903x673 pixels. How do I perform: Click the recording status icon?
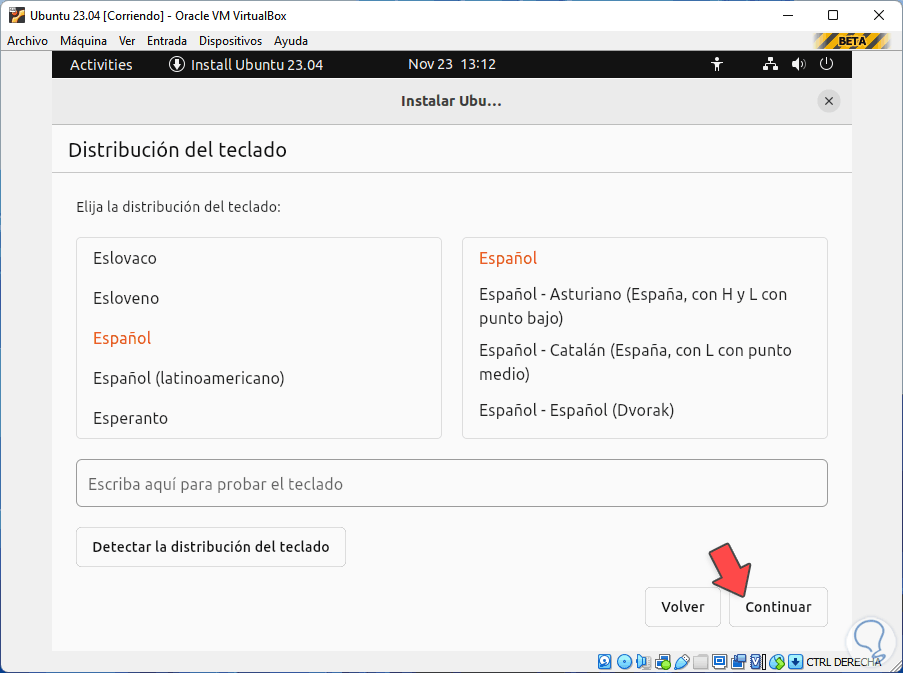click(x=738, y=661)
